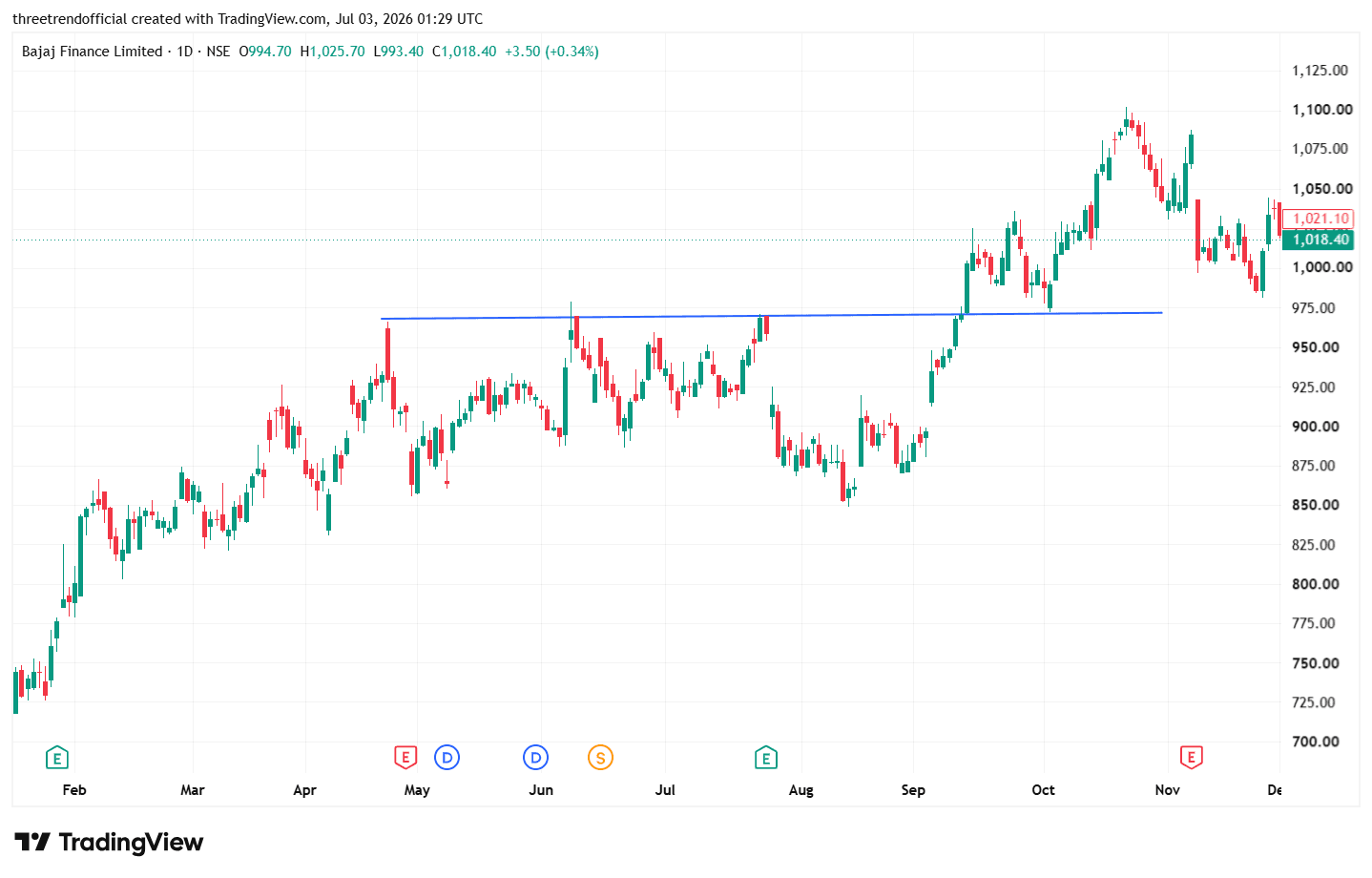
Task: Click the dividend icon next to May
Action: pos(447,758)
